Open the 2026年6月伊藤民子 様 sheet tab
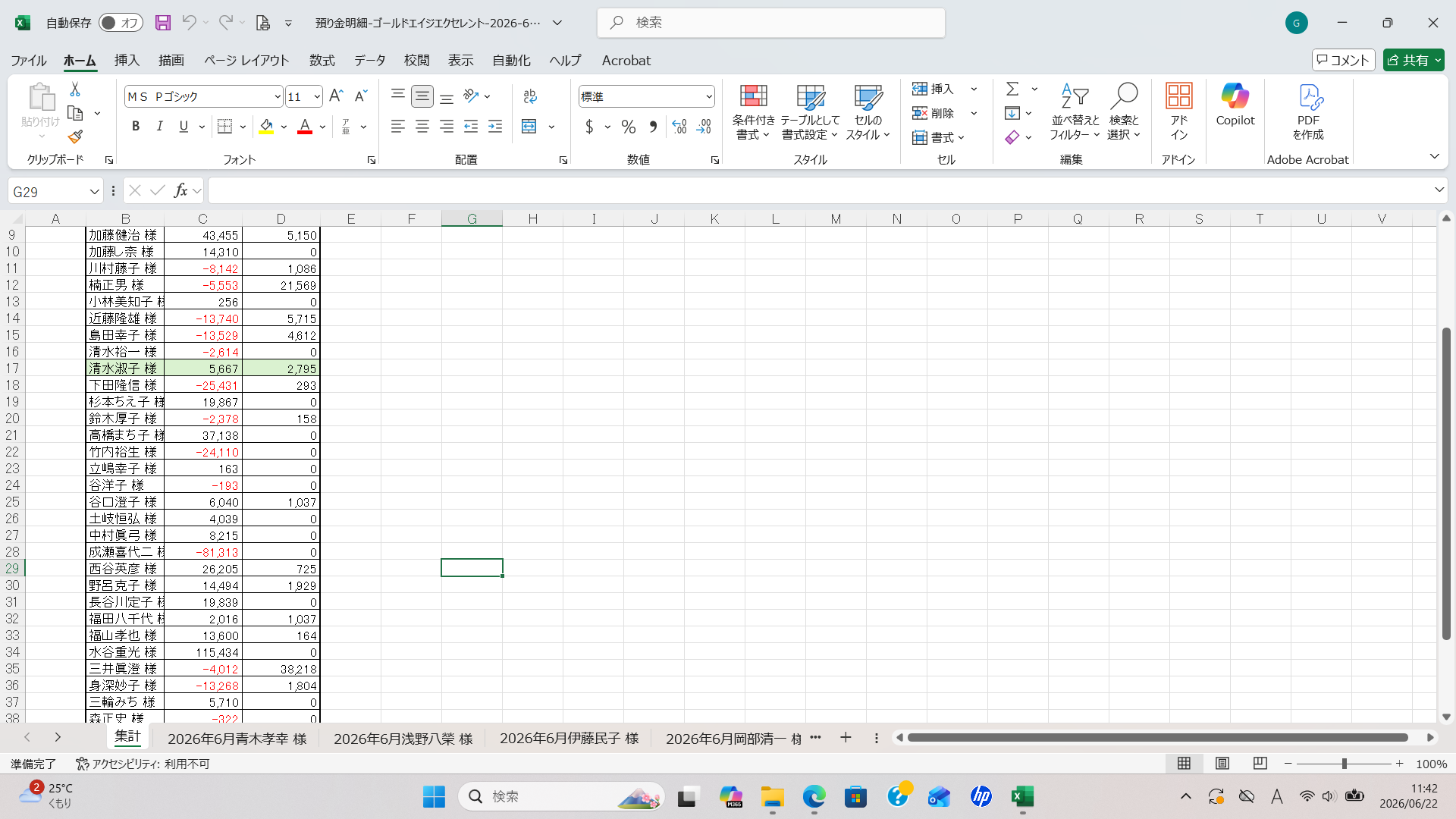 (x=570, y=739)
